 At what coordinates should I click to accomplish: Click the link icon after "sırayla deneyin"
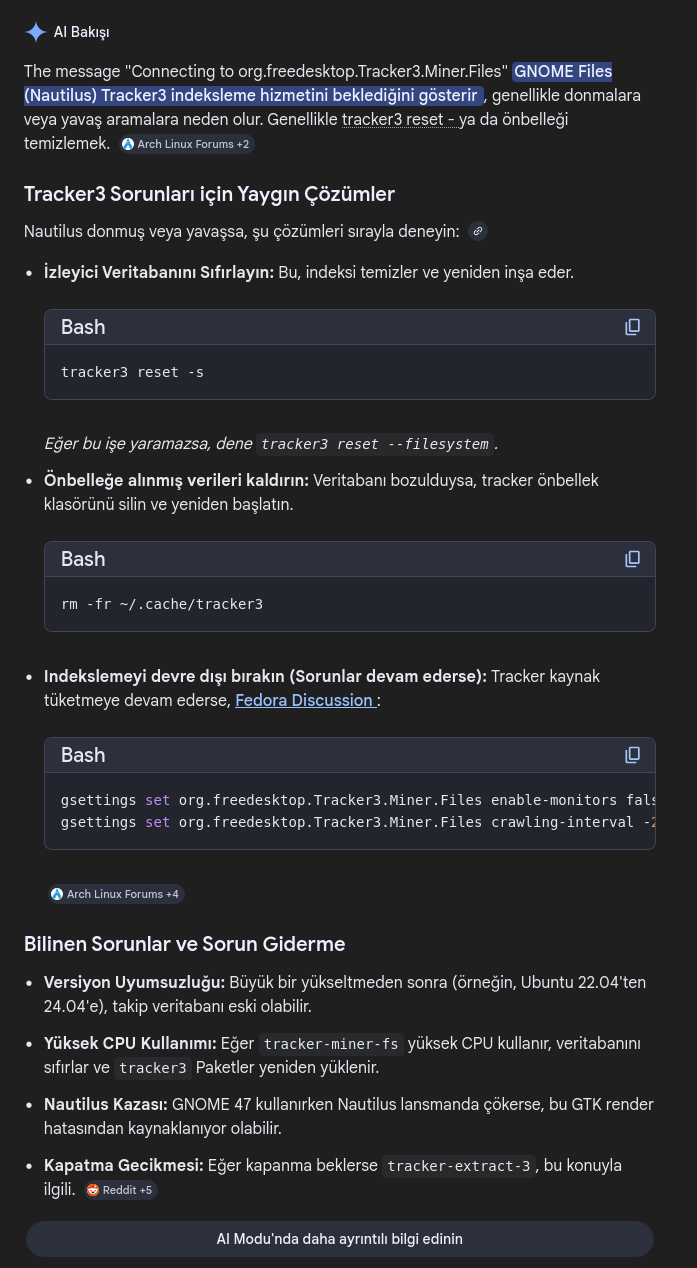478,231
